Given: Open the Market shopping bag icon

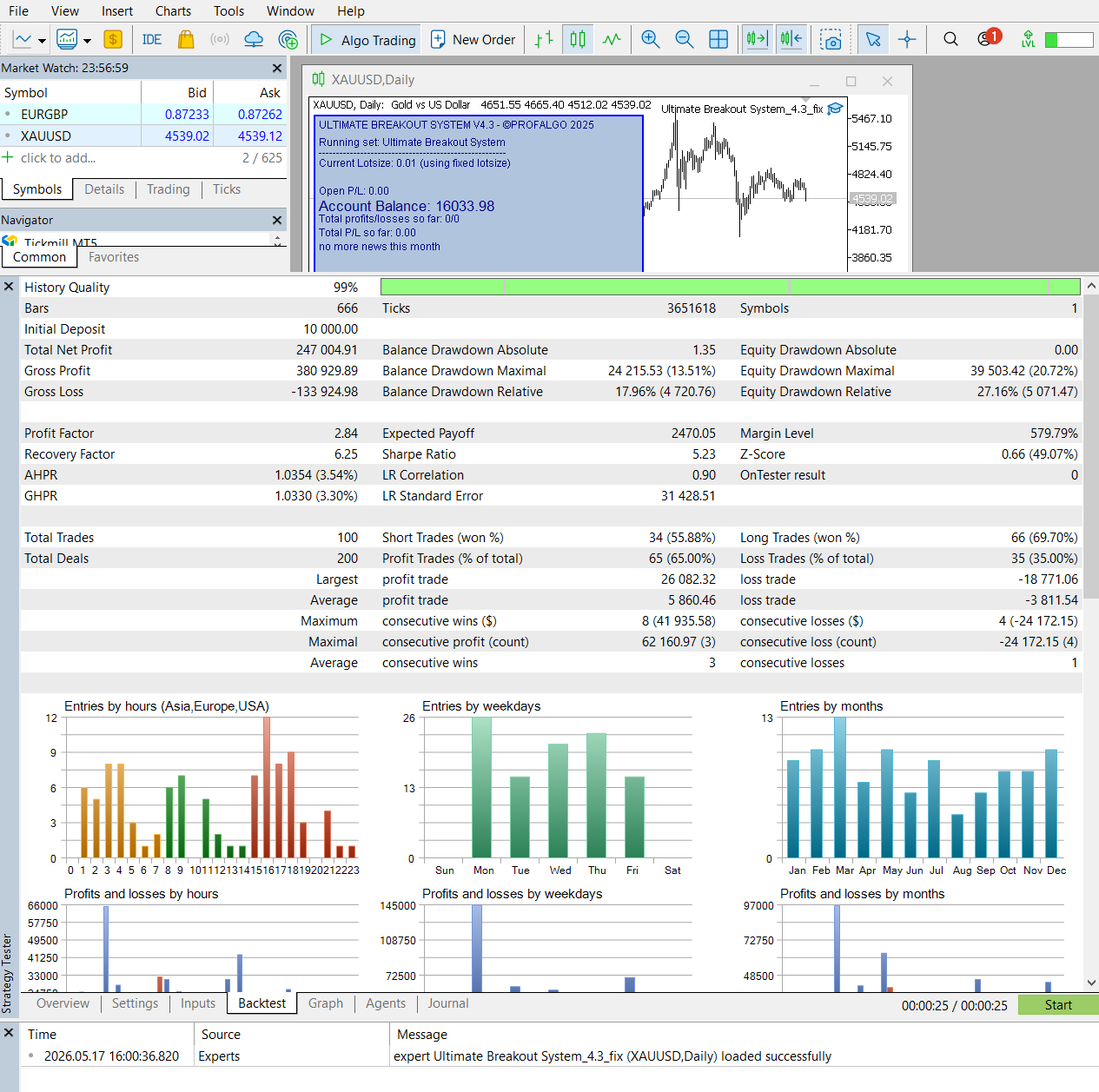Looking at the screenshot, I should point(185,39).
